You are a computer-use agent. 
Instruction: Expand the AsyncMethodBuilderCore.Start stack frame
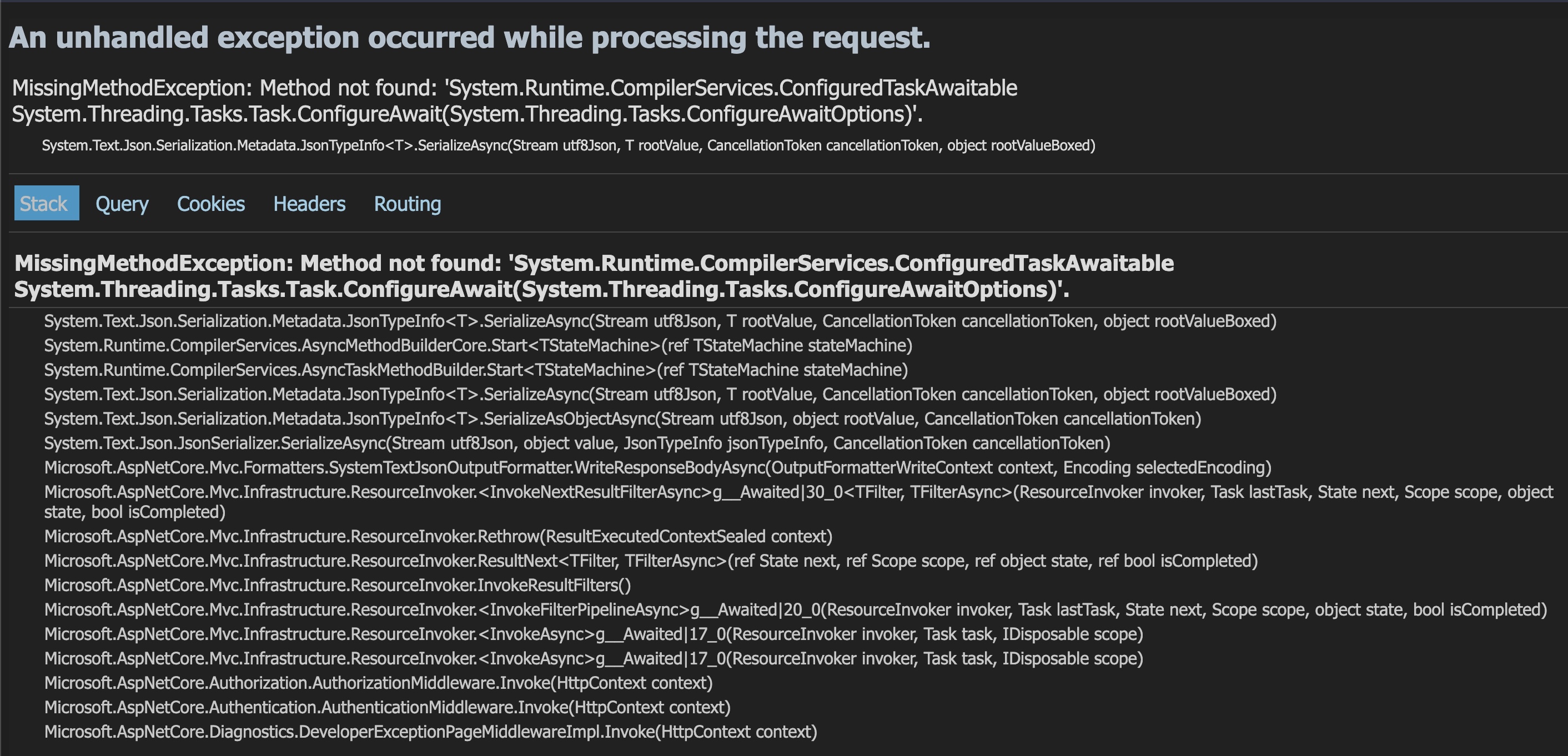pos(479,345)
